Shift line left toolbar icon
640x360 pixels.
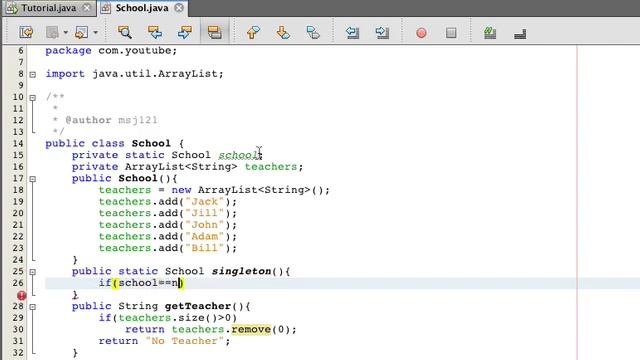pos(352,32)
